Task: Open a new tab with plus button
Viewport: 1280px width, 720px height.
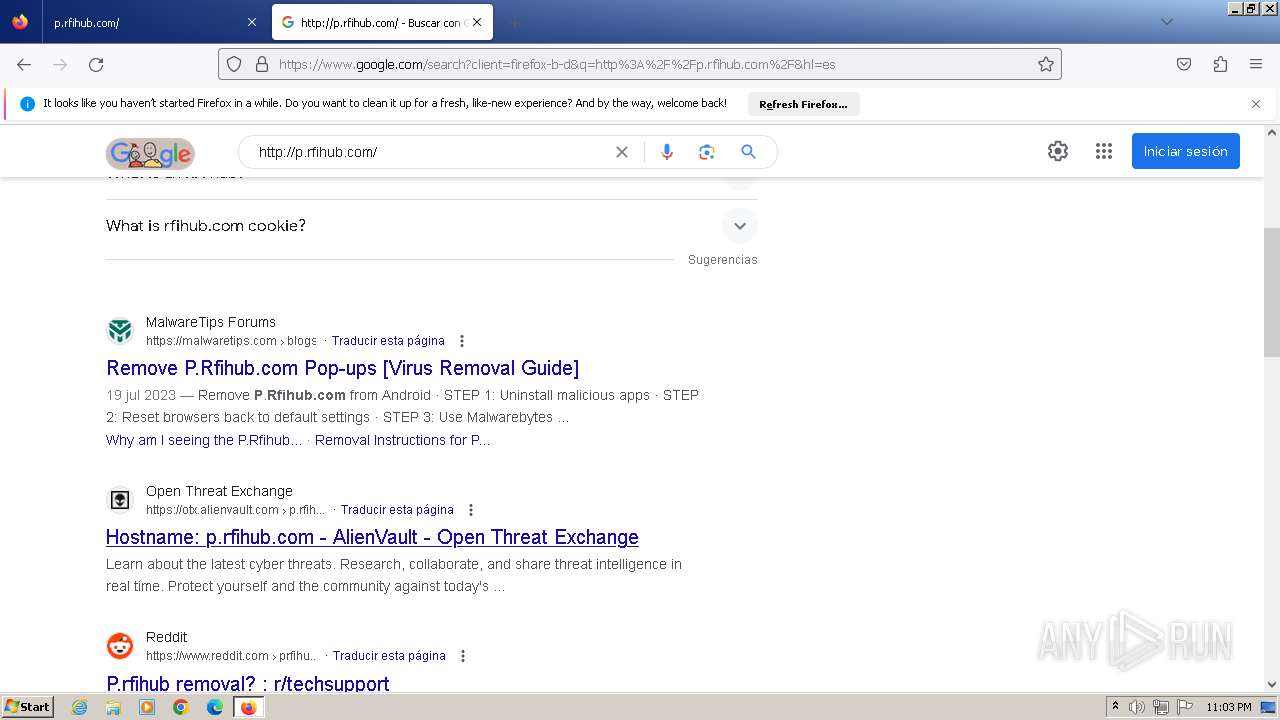Action: tap(514, 22)
